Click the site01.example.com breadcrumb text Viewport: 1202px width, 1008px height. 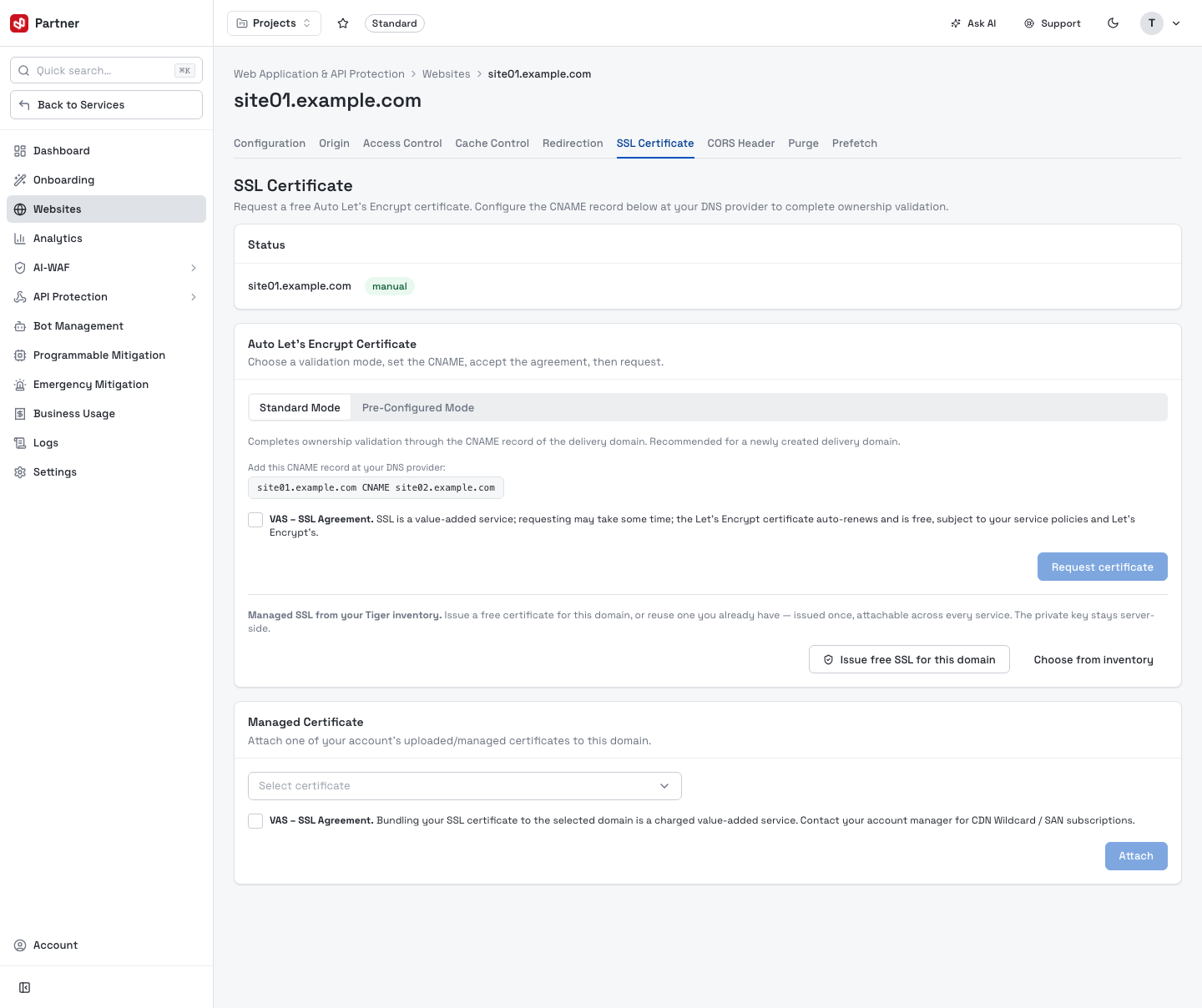tap(539, 74)
